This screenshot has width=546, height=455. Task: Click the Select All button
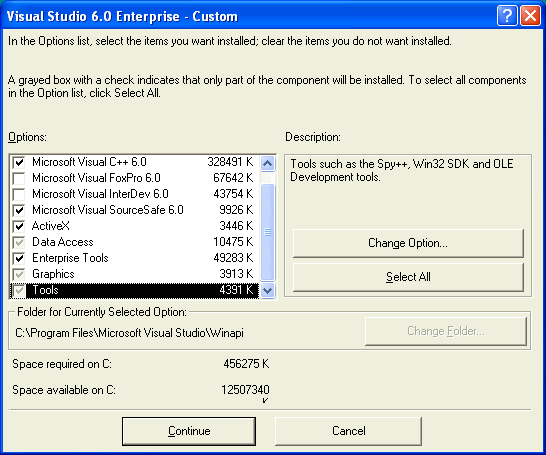[408, 277]
